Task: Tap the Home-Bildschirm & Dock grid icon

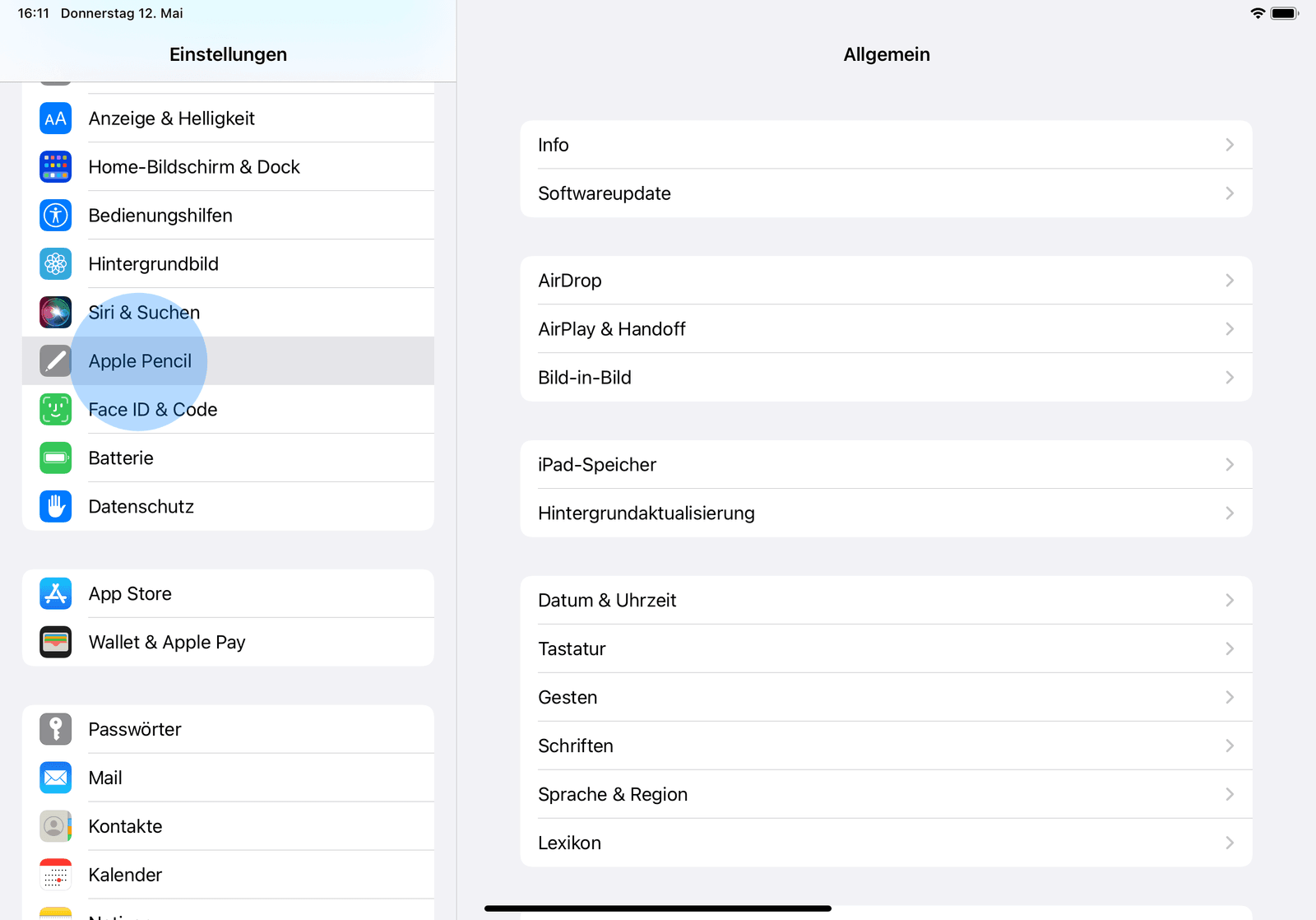Action: tap(56, 167)
